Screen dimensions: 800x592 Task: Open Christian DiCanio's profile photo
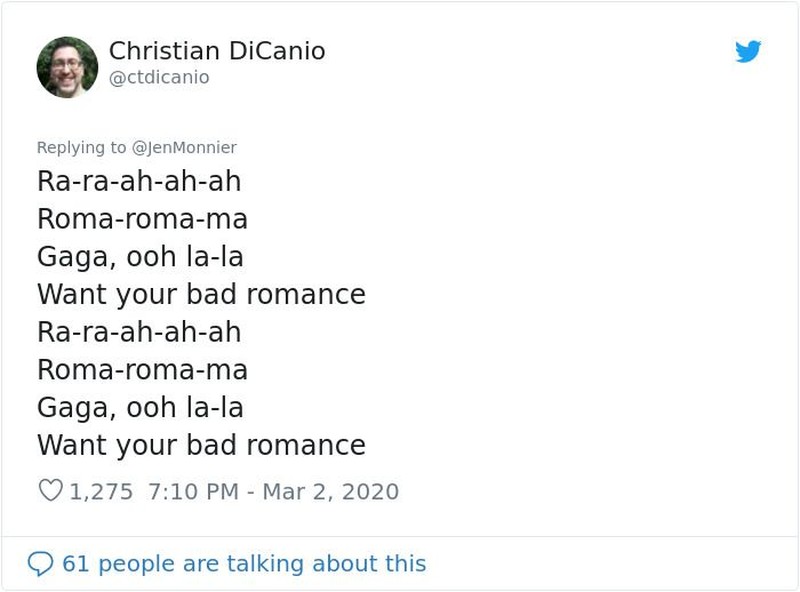pos(67,67)
